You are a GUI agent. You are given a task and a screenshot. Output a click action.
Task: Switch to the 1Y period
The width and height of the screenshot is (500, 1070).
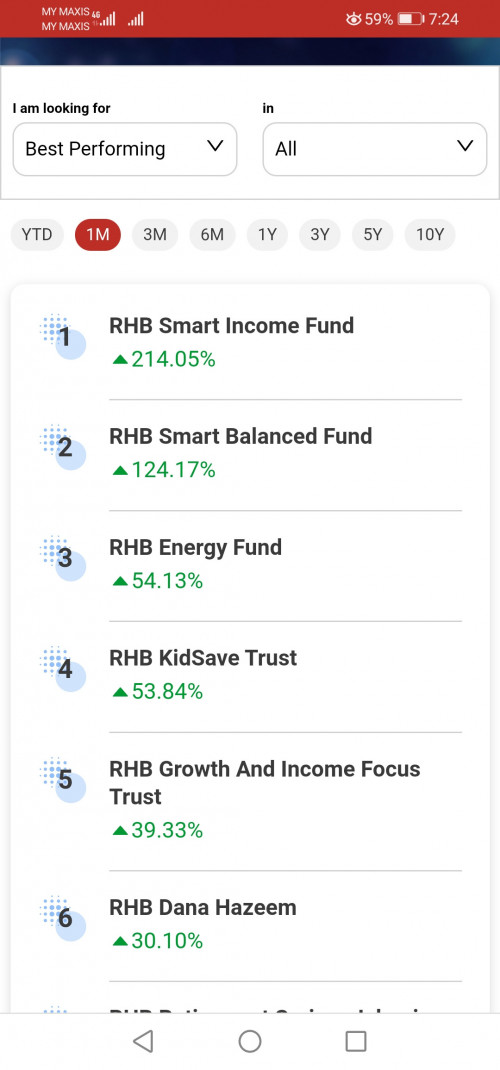[267, 235]
